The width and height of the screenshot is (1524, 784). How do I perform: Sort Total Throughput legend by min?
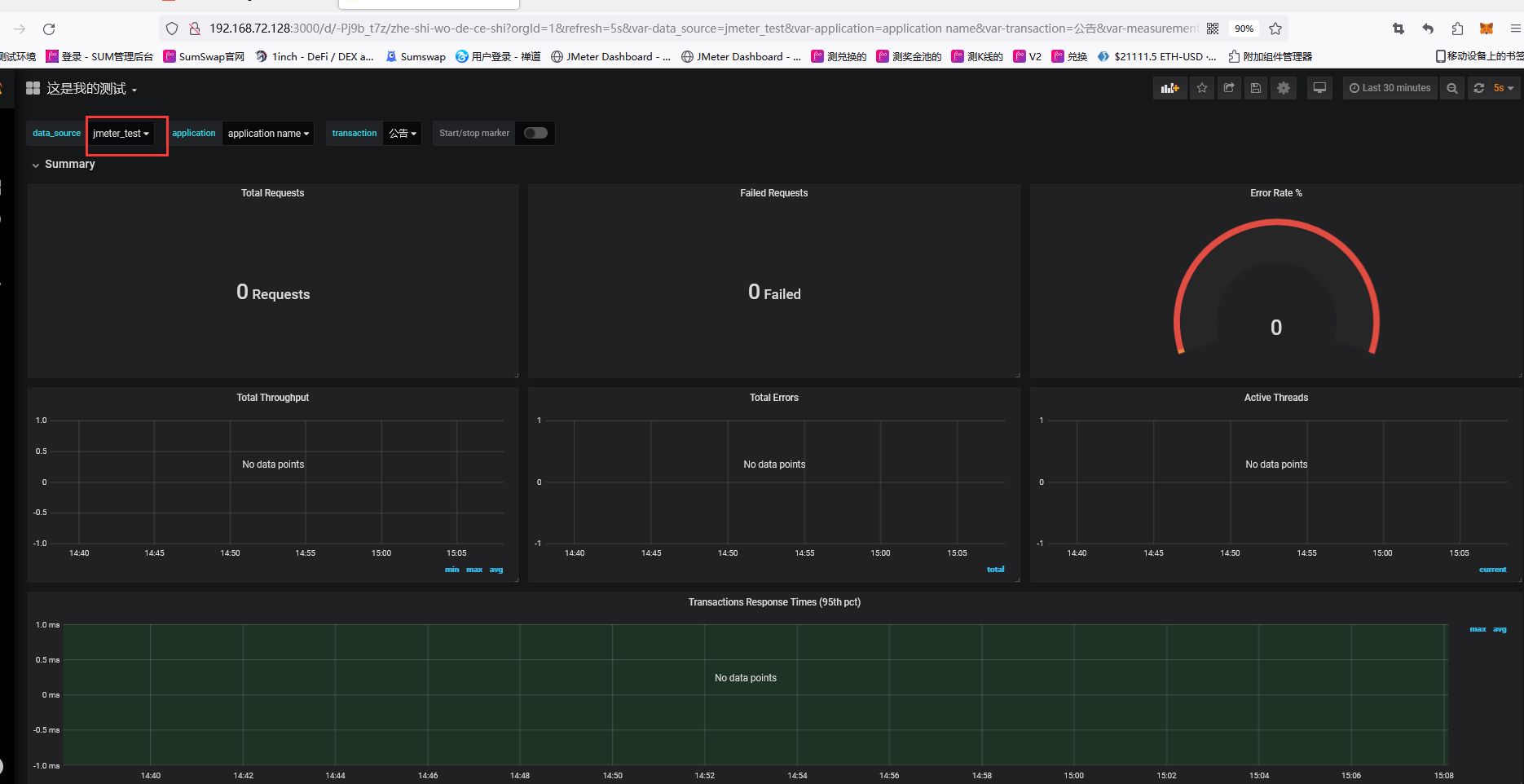(x=452, y=570)
